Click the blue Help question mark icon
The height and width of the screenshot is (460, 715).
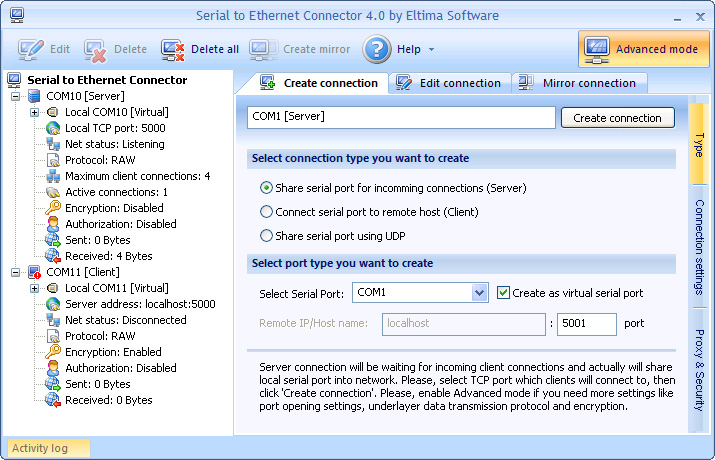coord(377,49)
